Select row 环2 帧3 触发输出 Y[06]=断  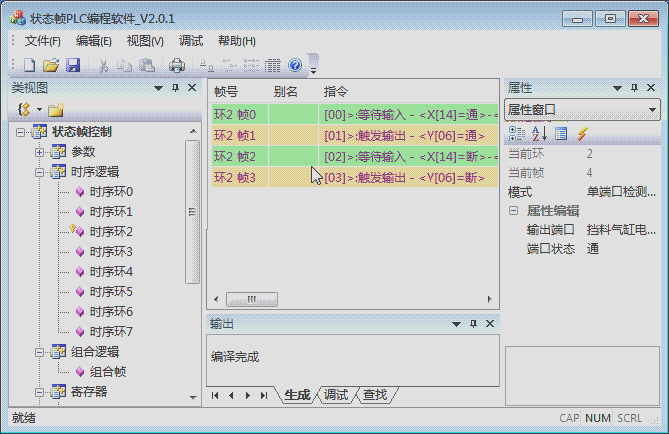tap(355, 177)
